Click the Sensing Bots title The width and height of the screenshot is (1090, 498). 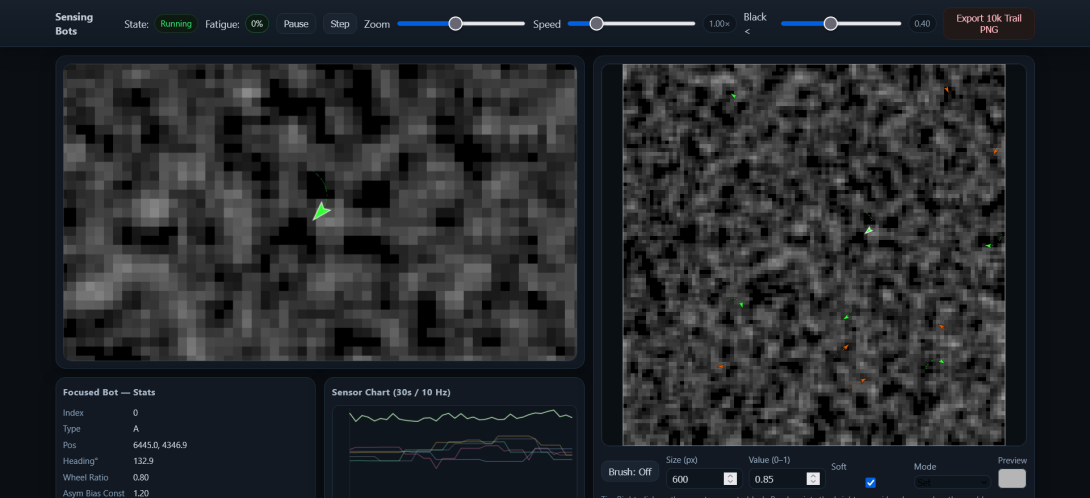[x=74, y=24]
